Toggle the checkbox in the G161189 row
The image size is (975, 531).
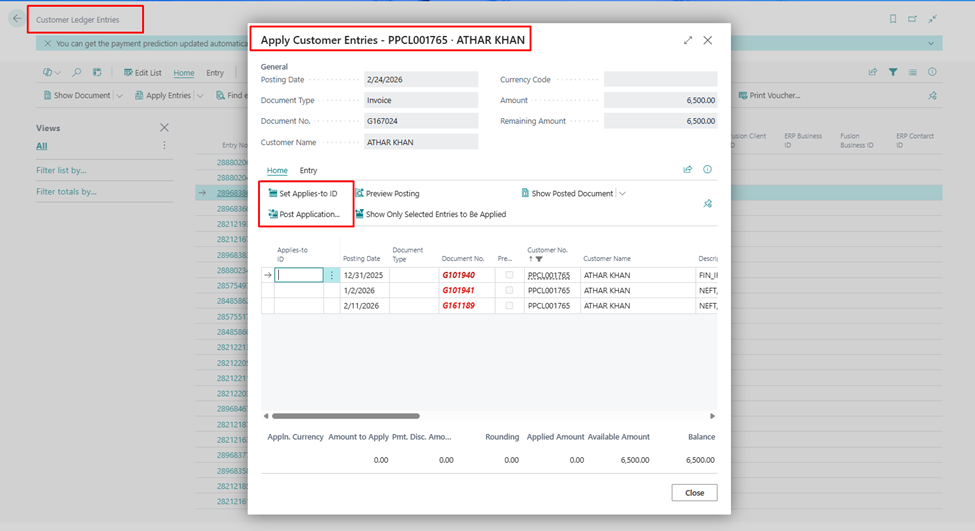(510, 306)
